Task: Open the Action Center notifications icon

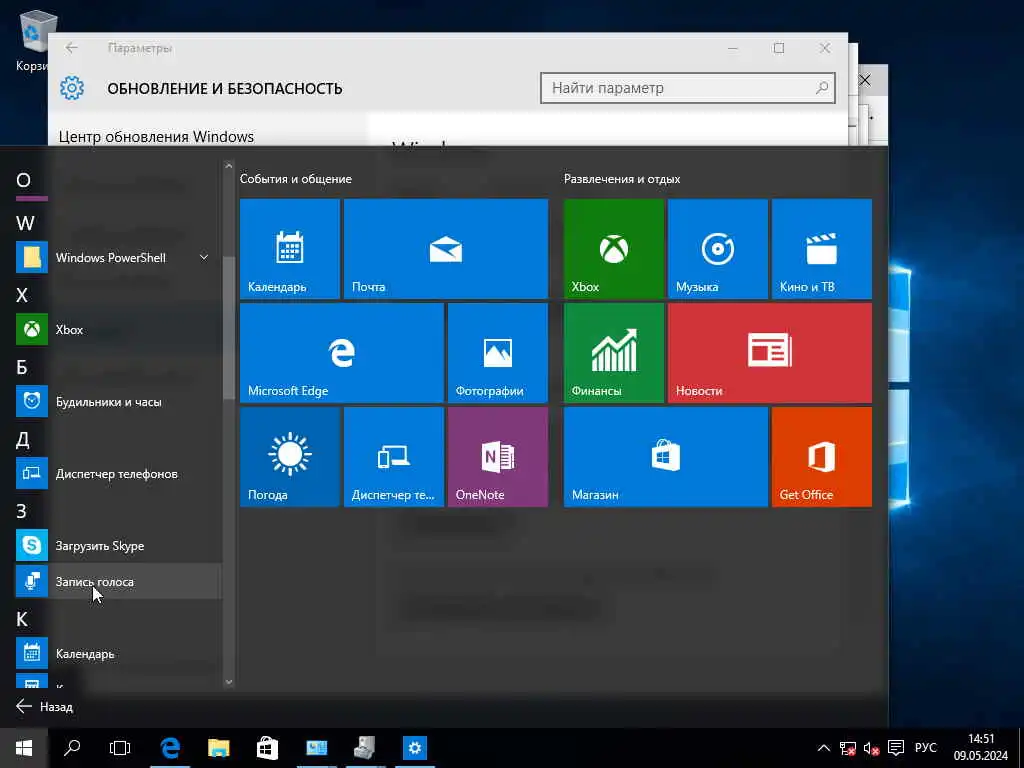Action: (896, 748)
